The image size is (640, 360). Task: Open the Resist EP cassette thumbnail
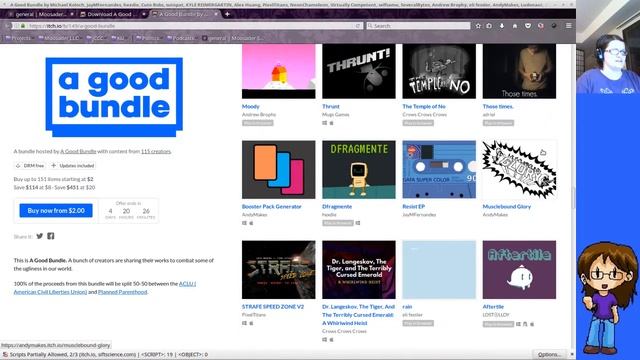coord(439,170)
